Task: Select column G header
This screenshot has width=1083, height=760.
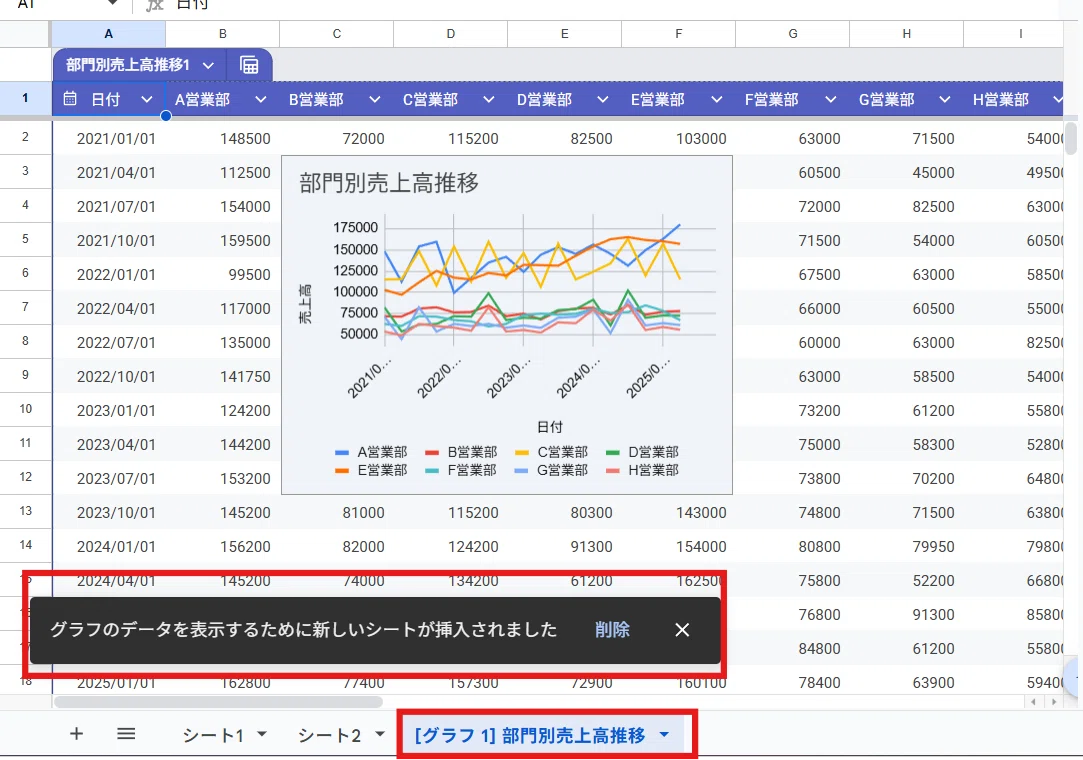Action: pos(792,34)
